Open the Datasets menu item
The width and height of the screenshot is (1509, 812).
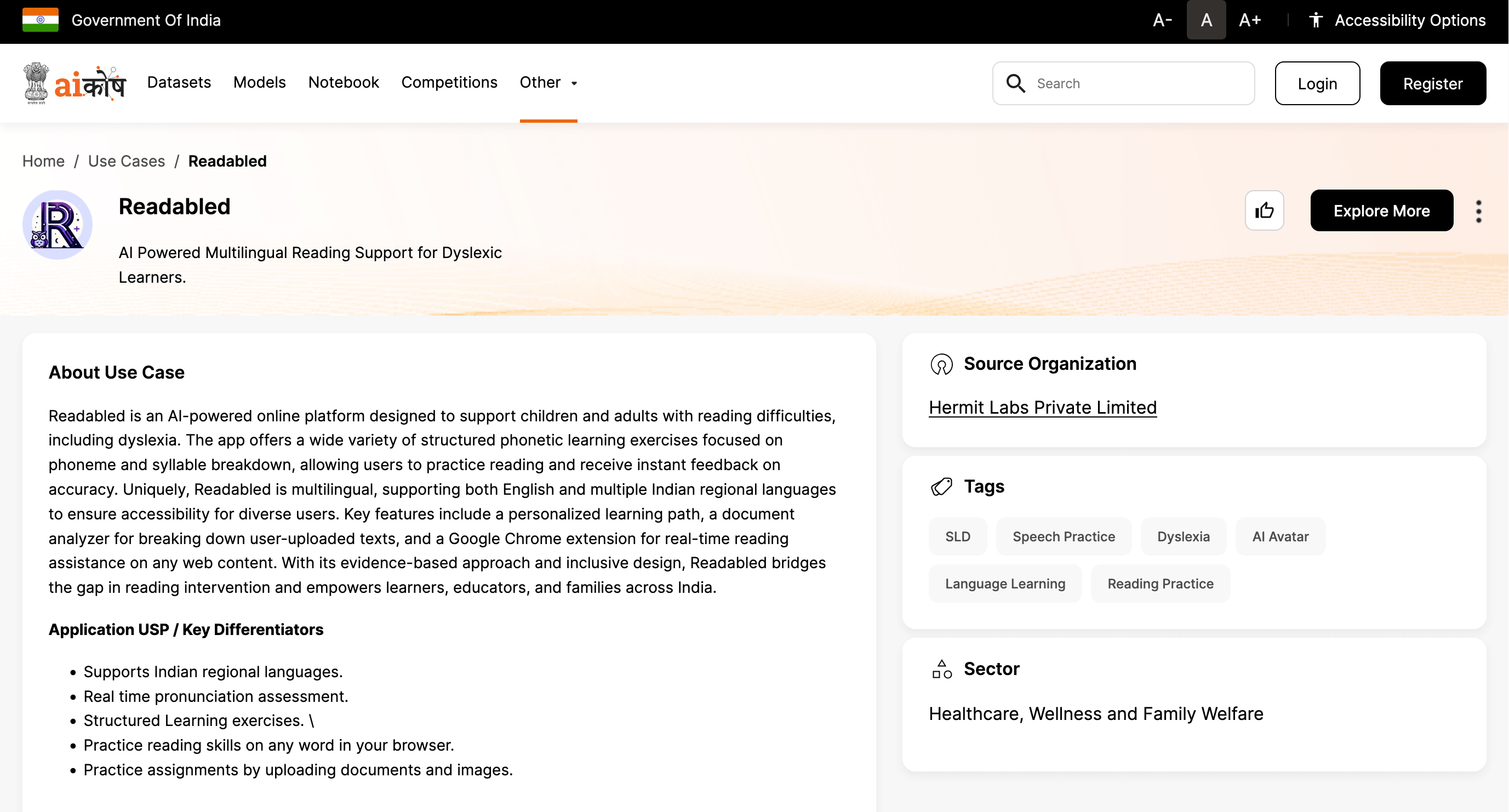[179, 83]
